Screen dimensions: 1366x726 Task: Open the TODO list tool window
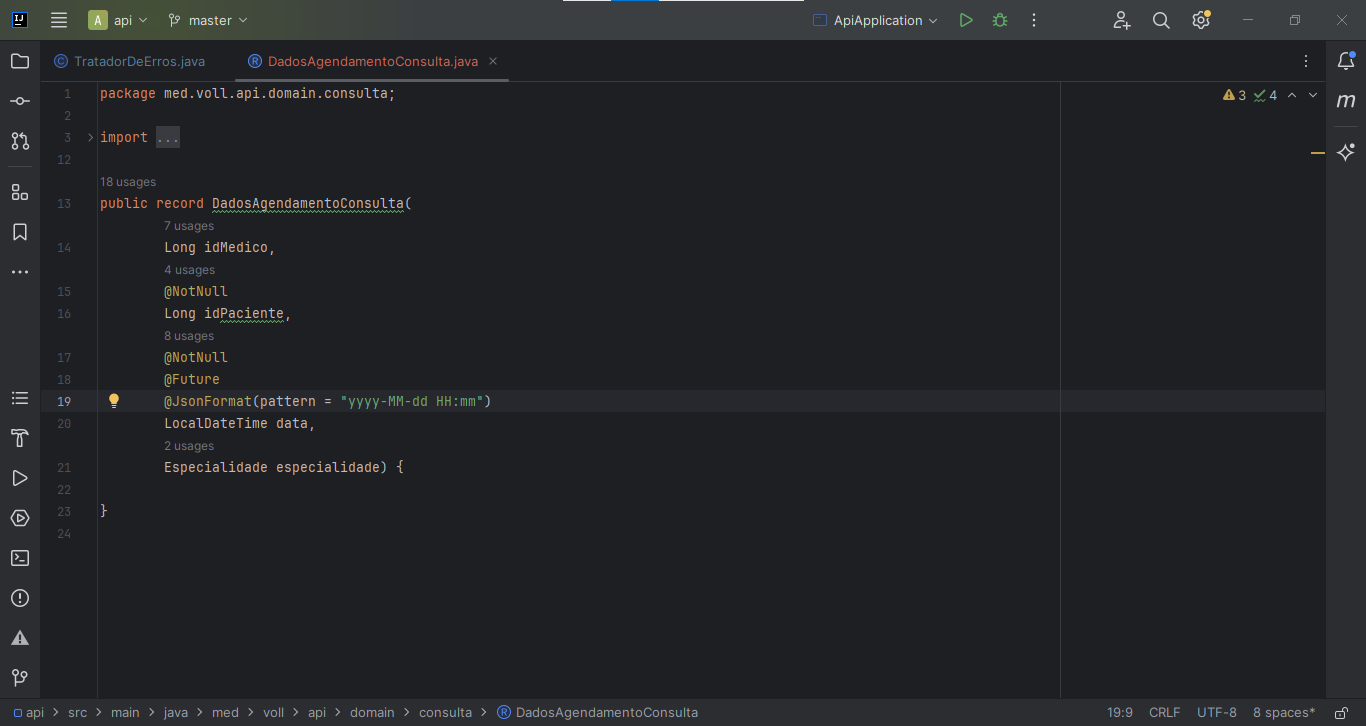(20, 398)
